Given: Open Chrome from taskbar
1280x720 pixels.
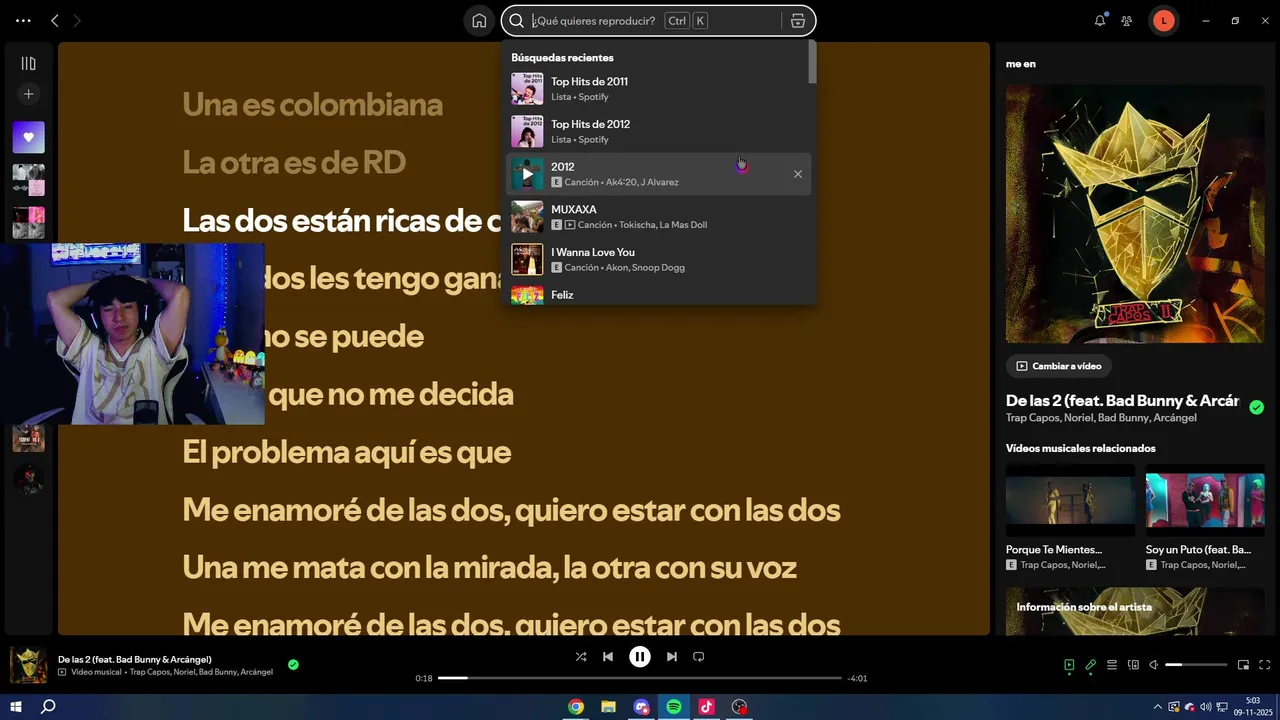Looking at the screenshot, I should (x=576, y=707).
